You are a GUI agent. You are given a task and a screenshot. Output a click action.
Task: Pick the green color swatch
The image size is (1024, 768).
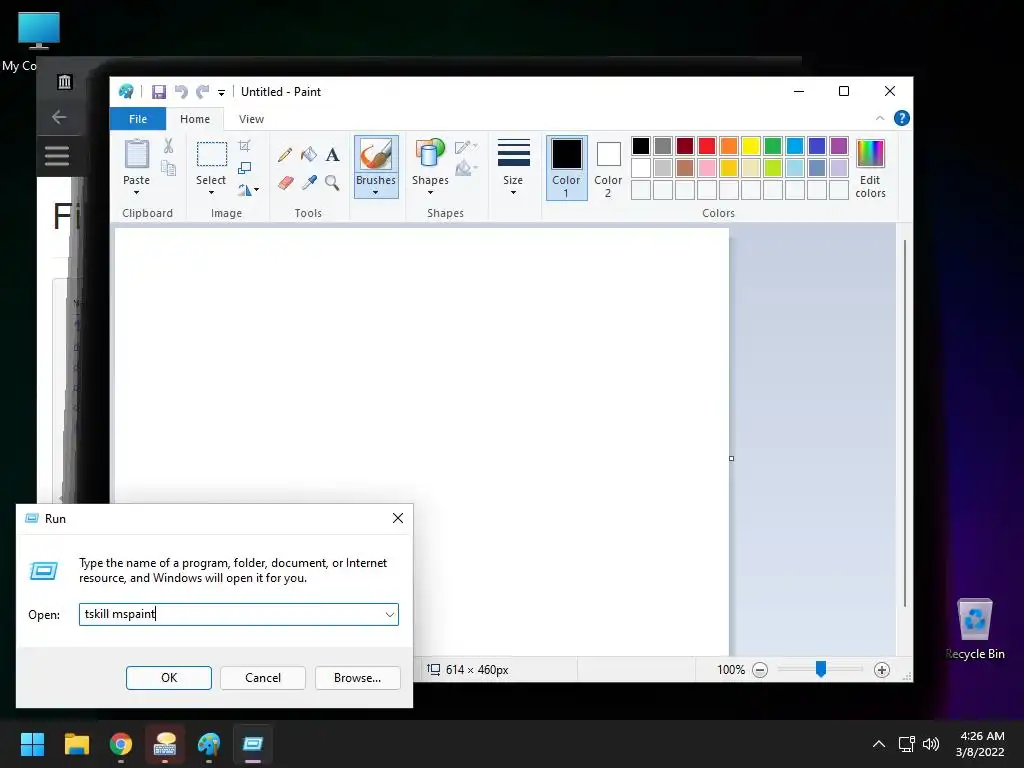pos(773,146)
